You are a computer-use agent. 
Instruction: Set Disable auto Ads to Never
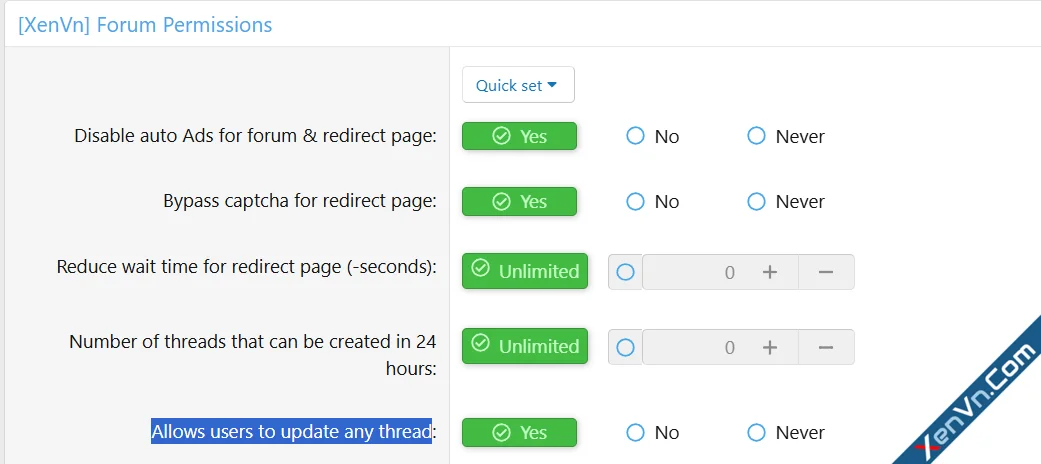click(x=757, y=136)
